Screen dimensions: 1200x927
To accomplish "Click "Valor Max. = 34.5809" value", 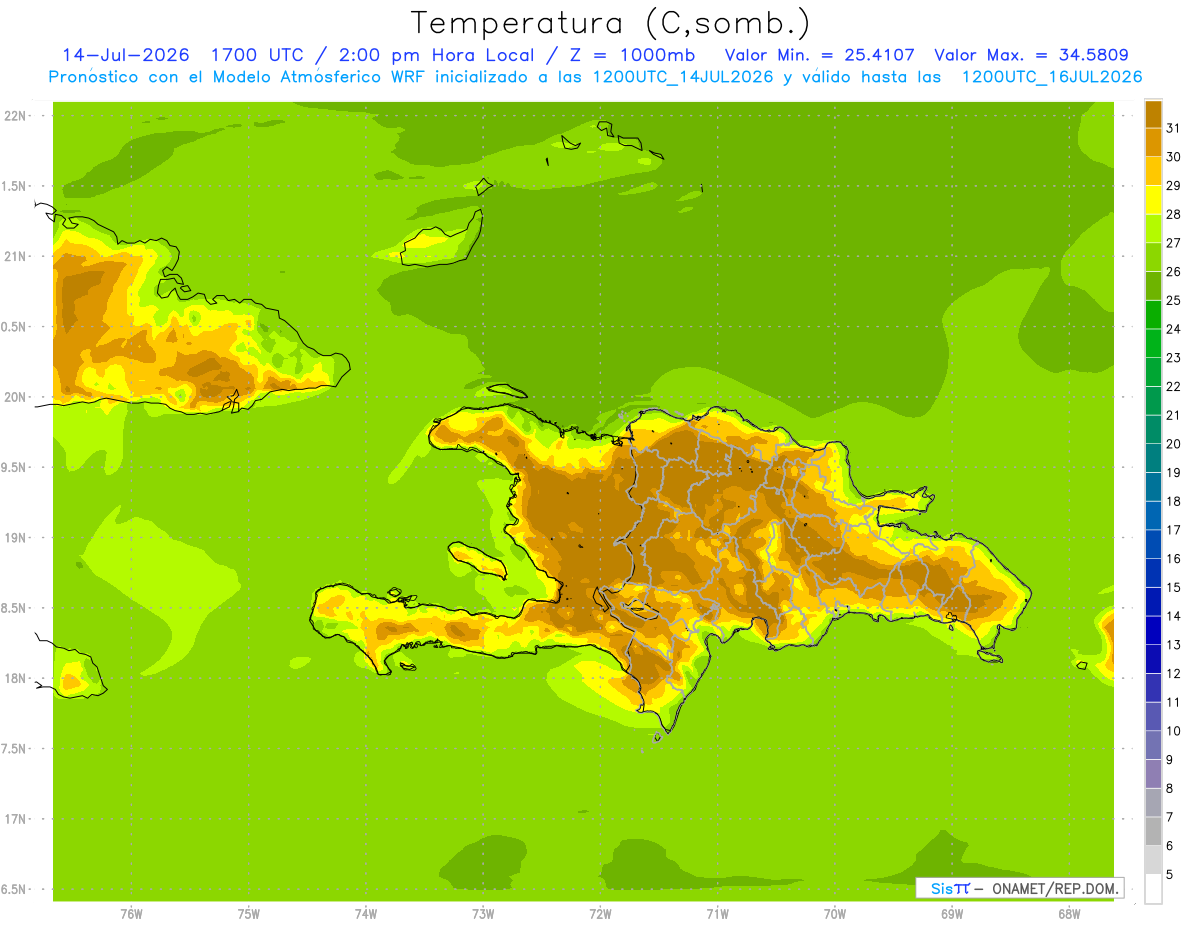I will point(1031,55).
